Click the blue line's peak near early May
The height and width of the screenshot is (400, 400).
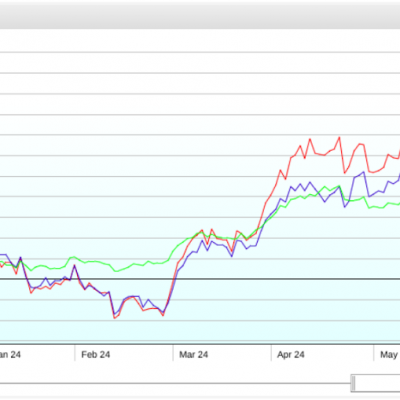pos(363,172)
